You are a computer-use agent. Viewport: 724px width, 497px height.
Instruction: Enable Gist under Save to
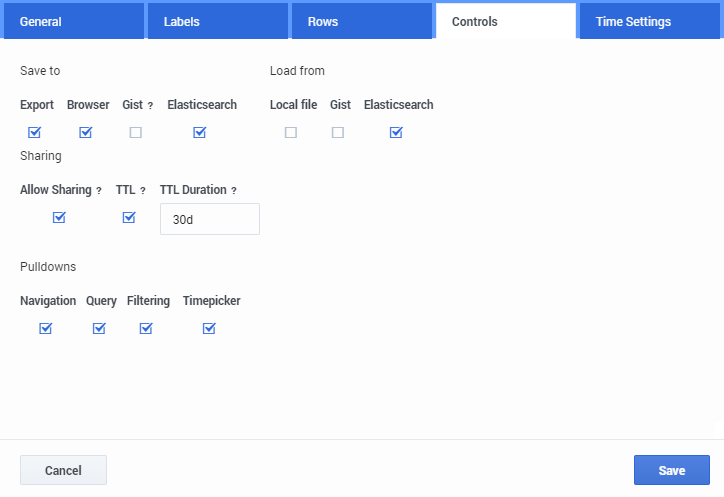point(135,132)
